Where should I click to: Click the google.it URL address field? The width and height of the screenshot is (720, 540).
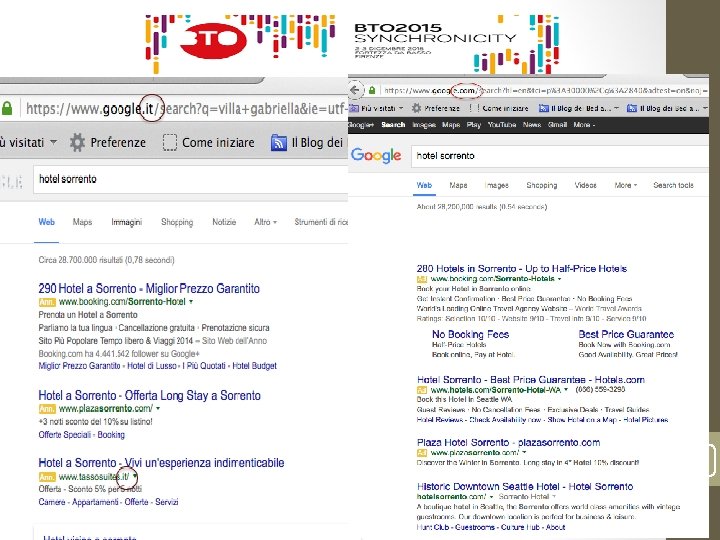(186, 109)
